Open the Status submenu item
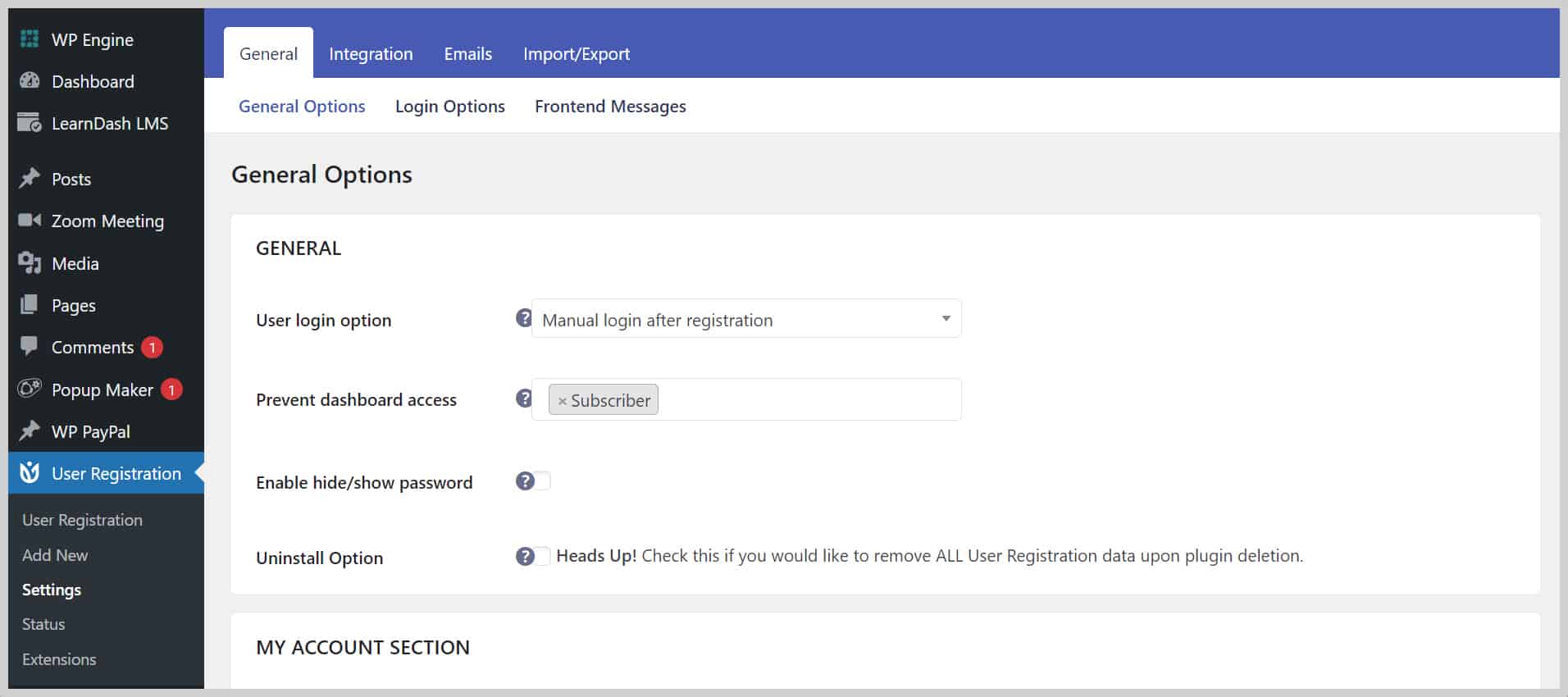The width and height of the screenshot is (1568, 697). point(43,624)
